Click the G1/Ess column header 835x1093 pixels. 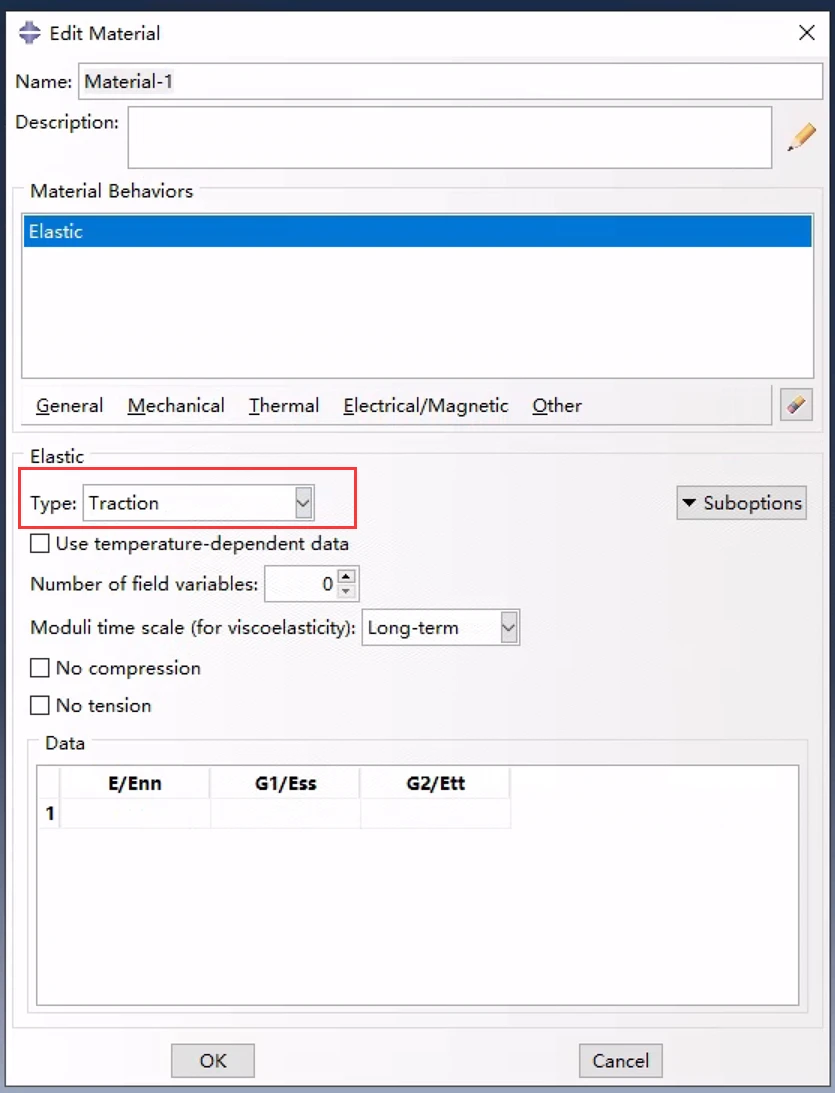(x=285, y=783)
